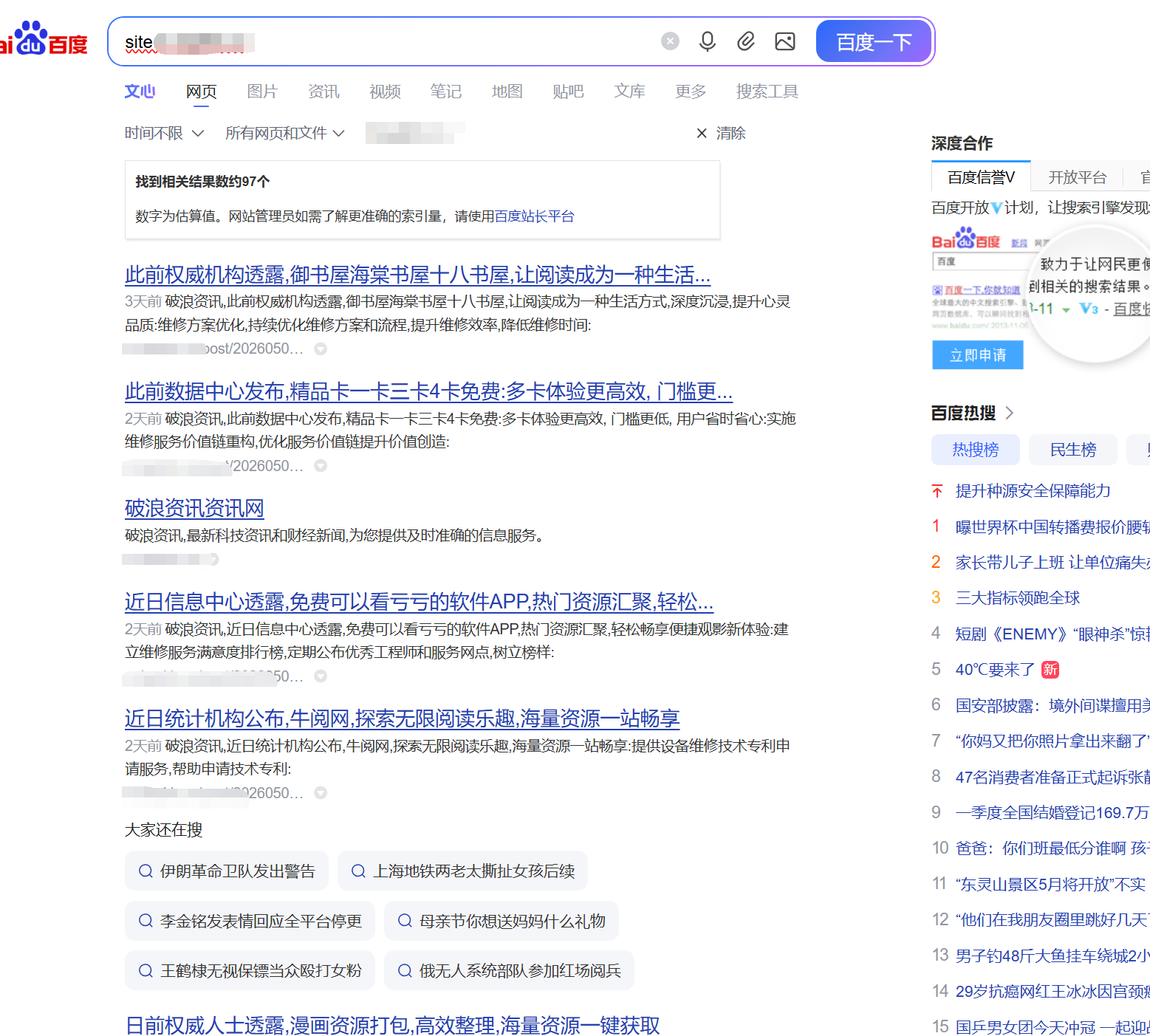Switch to the 开放平台 tab
This screenshot has width=1150, height=1036.
(1078, 177)
